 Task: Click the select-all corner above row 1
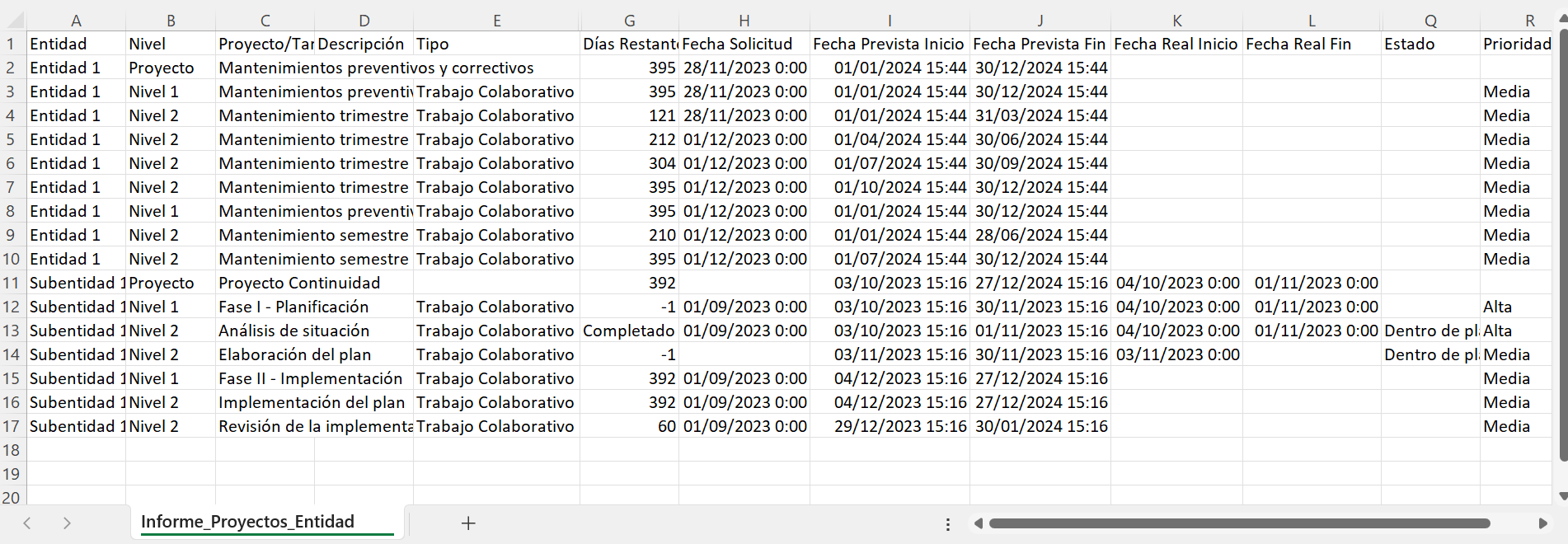12,20
